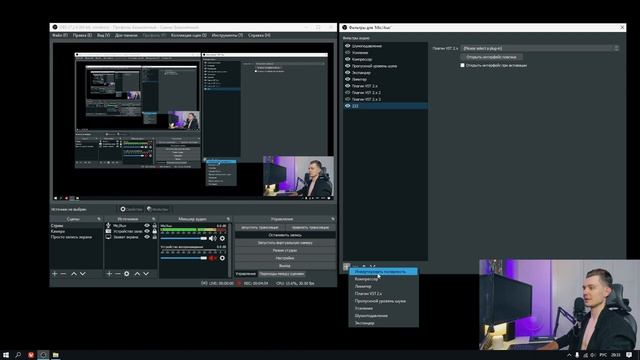This screenshot has width=640, height=360.
Task: Click the add filter plus button
Action: pyautogui.click(x=347, y=267)
